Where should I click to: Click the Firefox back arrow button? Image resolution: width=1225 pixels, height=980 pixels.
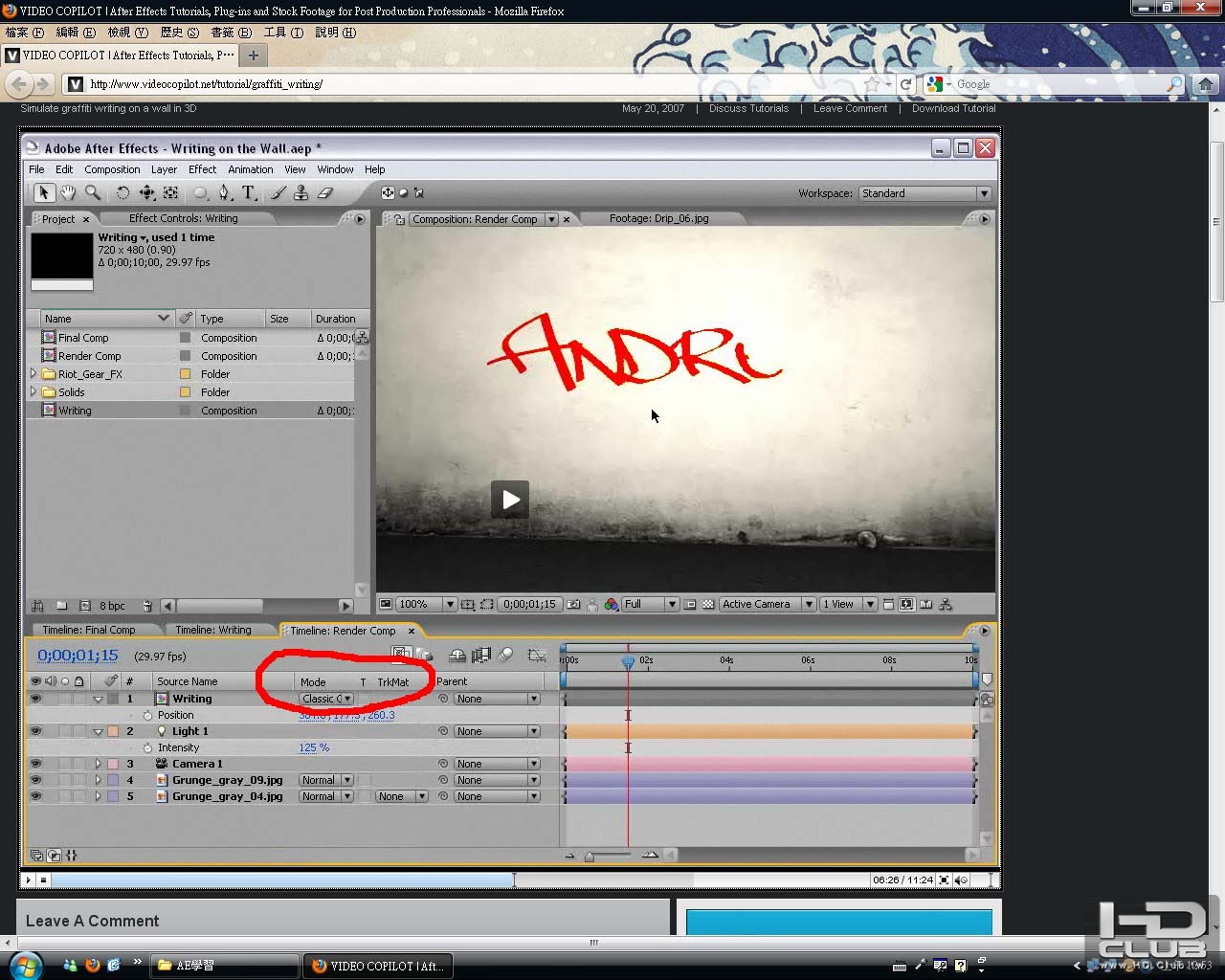tap(18, 84)
